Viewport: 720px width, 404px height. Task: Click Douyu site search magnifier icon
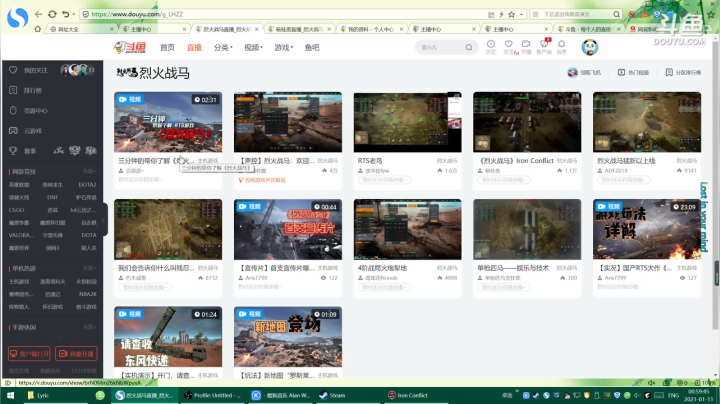point(468,47)
